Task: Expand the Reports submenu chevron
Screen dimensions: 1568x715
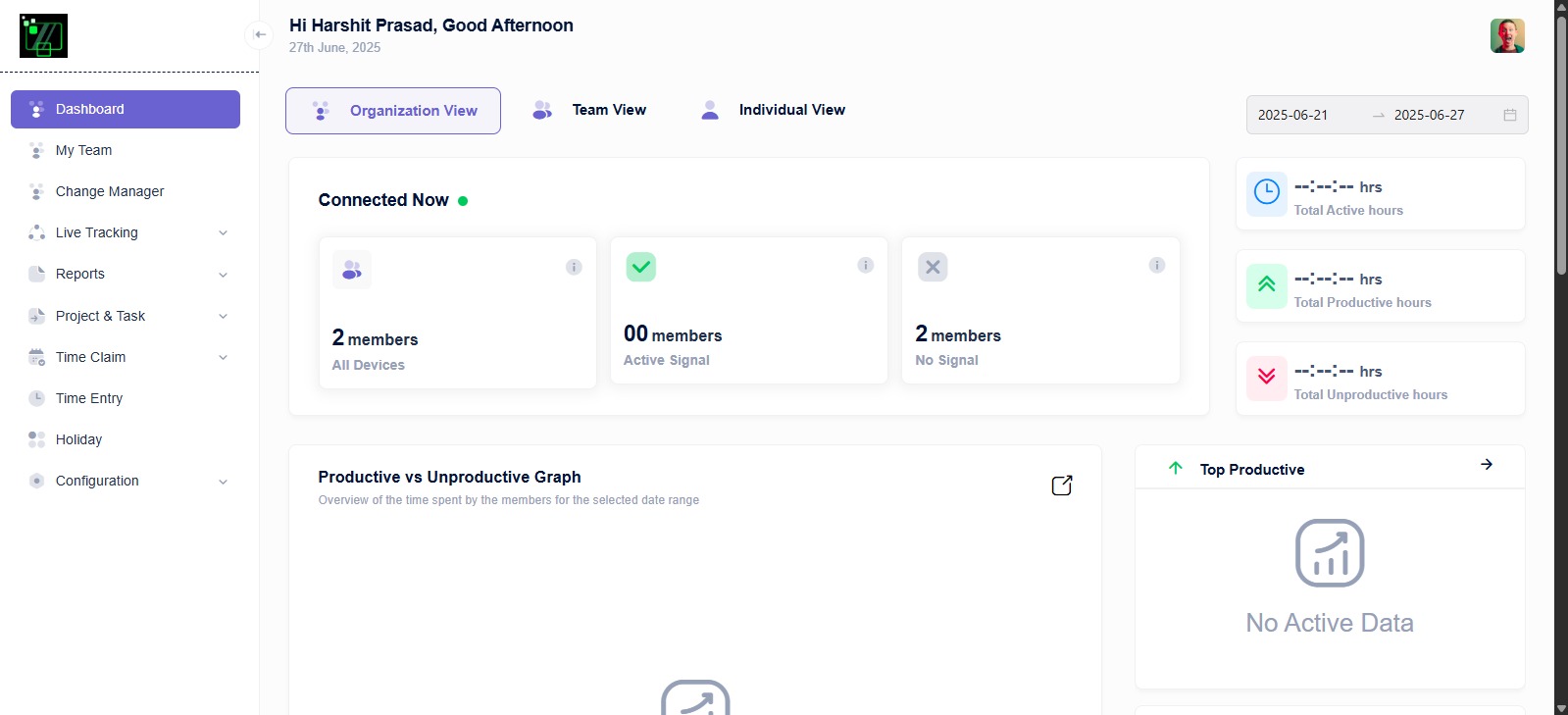Action: pyautogui.click(x=223, y=275)
